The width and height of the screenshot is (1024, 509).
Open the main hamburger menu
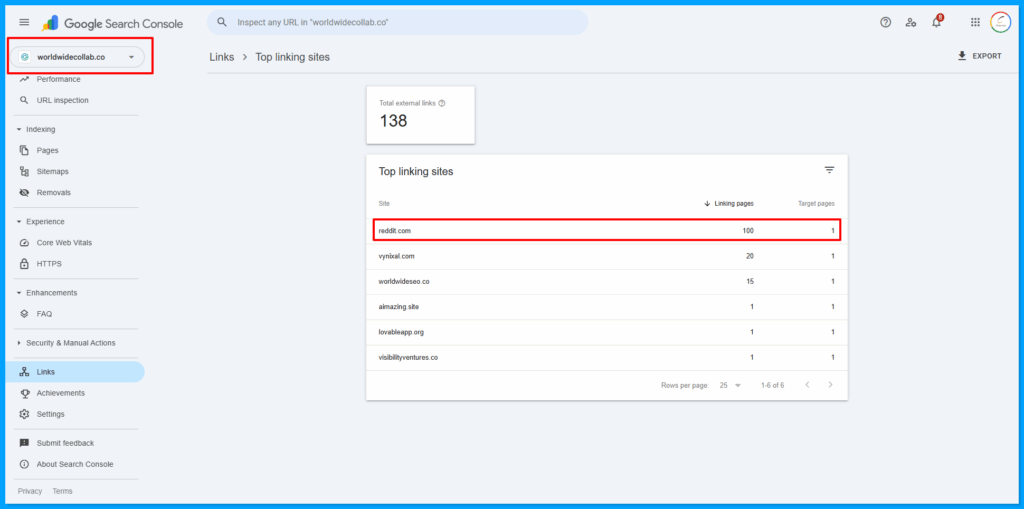[24, 22]
